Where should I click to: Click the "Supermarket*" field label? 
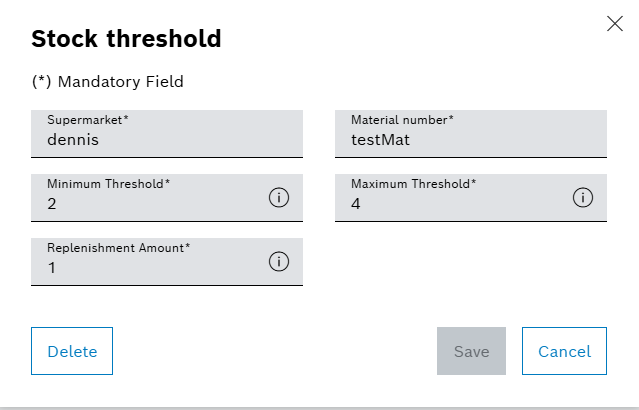click(88, 120)
